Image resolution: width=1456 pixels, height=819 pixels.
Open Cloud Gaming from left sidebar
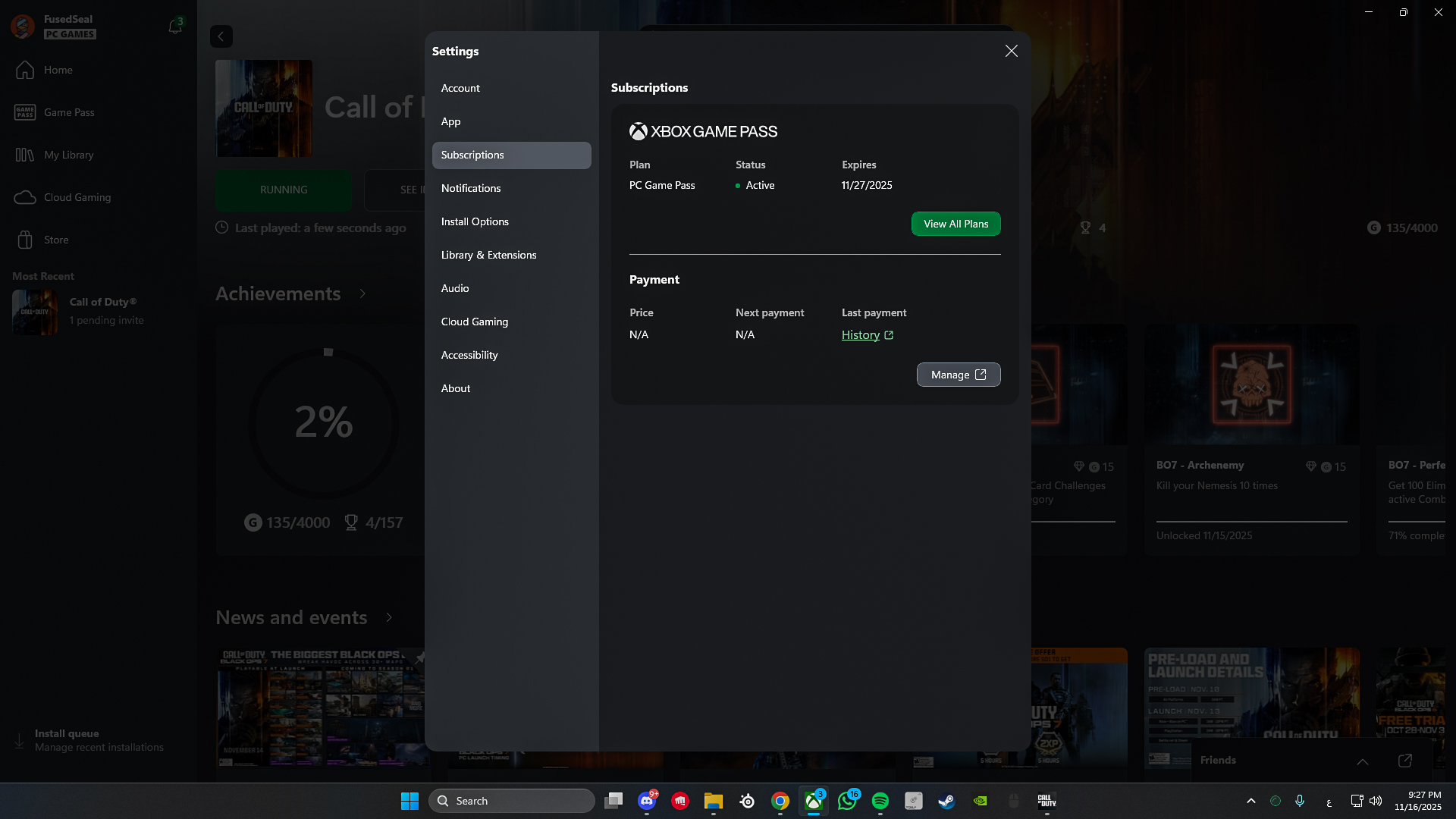(99, 197)
